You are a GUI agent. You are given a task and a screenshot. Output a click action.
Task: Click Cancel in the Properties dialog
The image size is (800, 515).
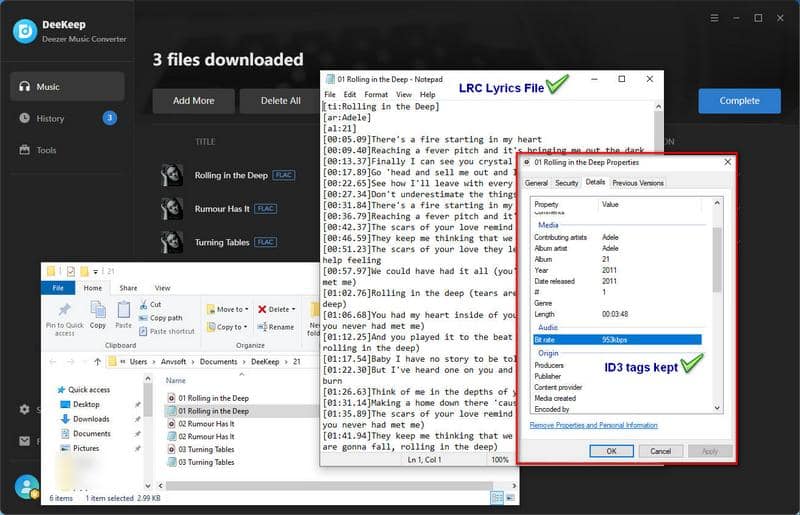(x=660, y=451)
